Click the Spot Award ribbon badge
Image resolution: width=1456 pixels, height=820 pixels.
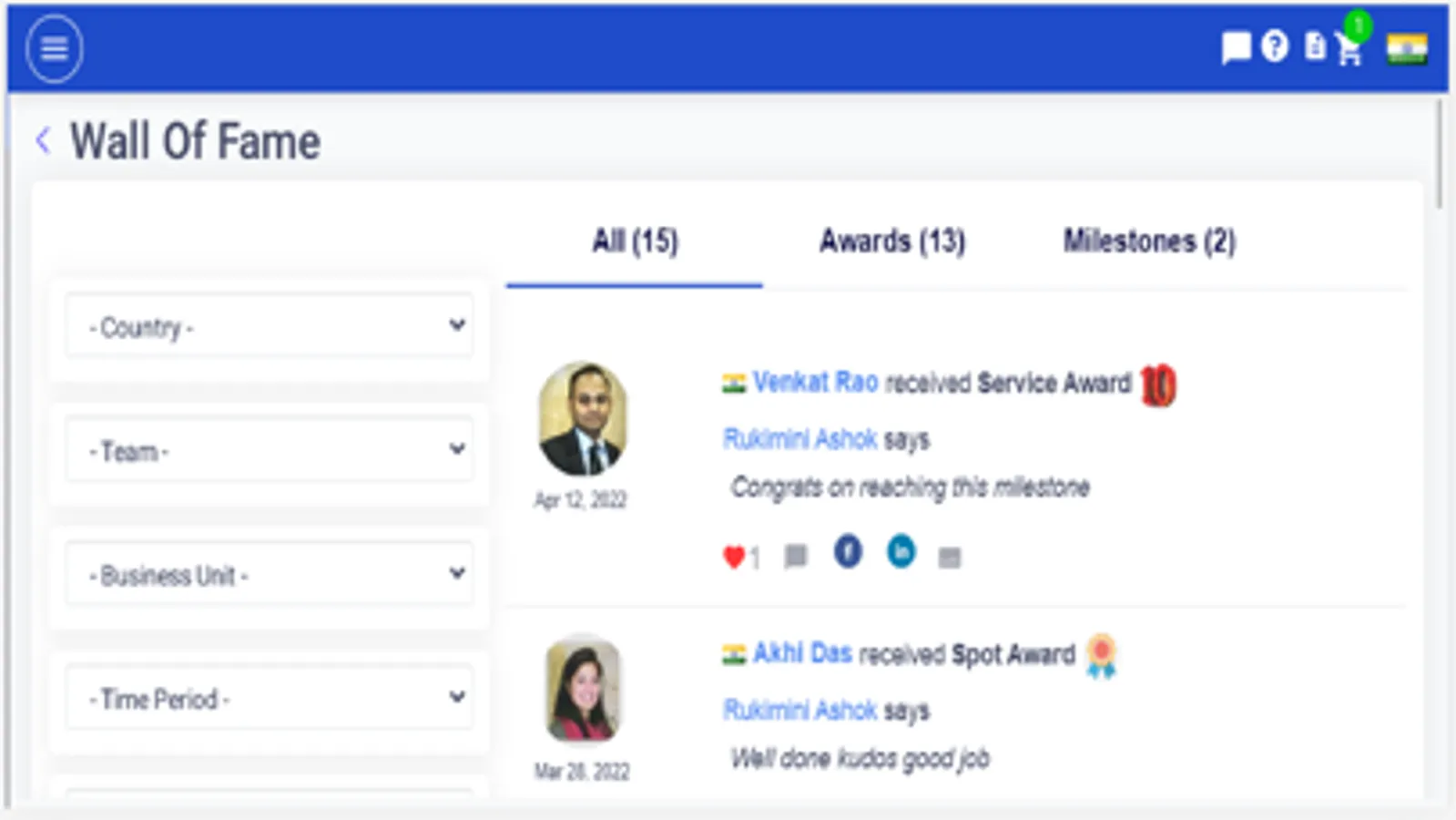point(1102,656)
